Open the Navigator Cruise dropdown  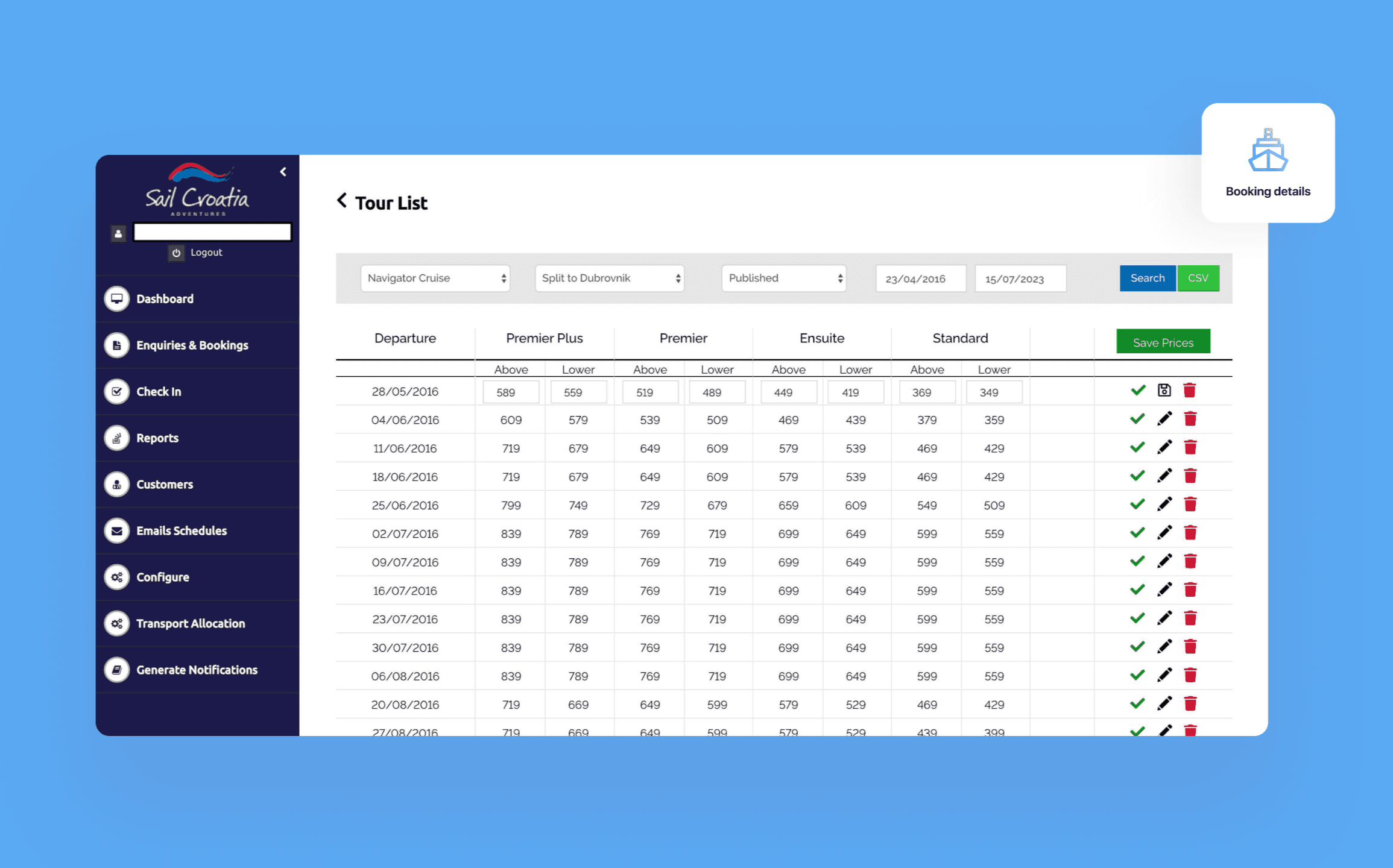tap(435, 278)
